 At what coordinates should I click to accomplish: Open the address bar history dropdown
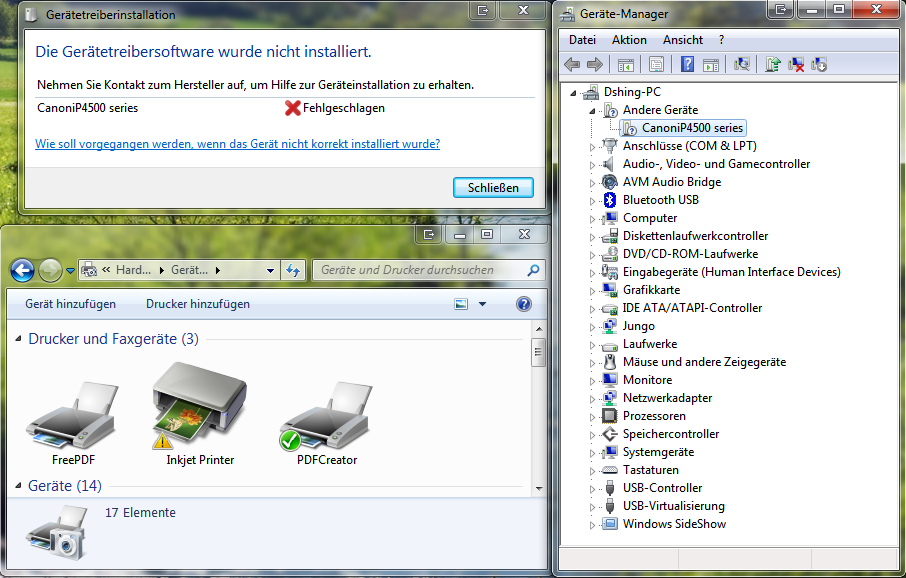click(x=270, y=270)
